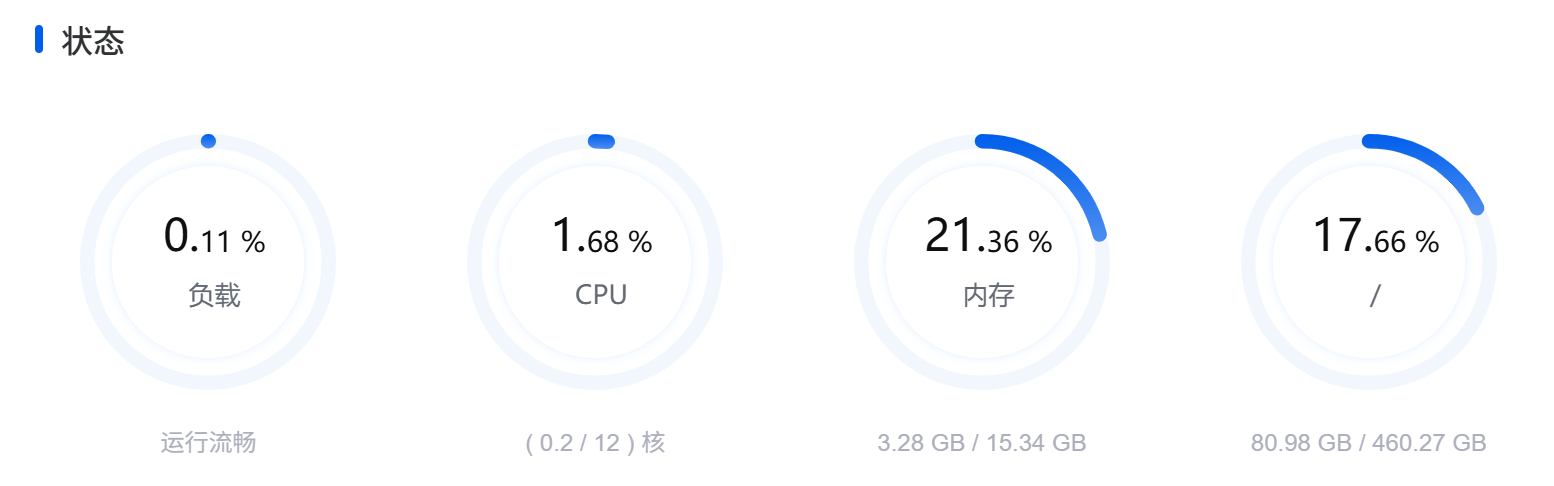1554x486 pixels.
Task: Click the CPU usage gauge circle
Action: tap(595, 262)
